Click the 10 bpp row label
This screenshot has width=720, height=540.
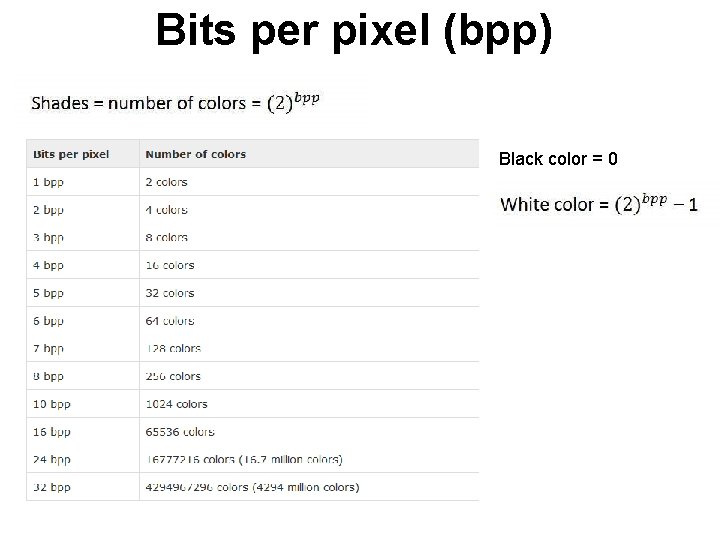[x=51, y=404]
